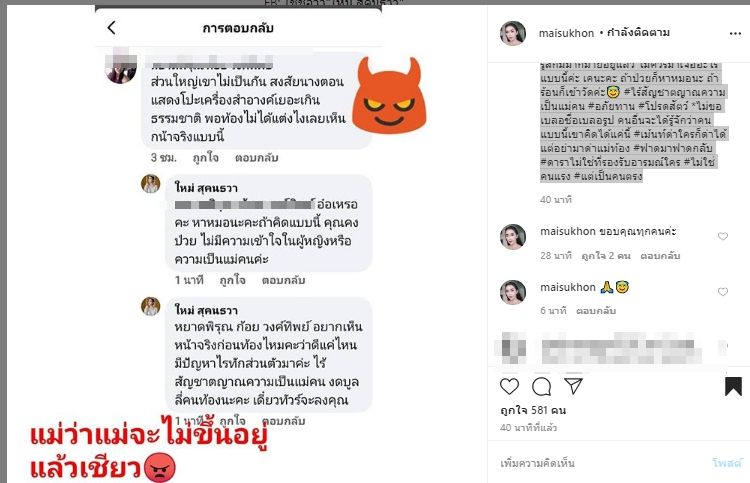
Task: View who liked via 'ถูกใจ 2 คน'
Action: pos(606,256)
